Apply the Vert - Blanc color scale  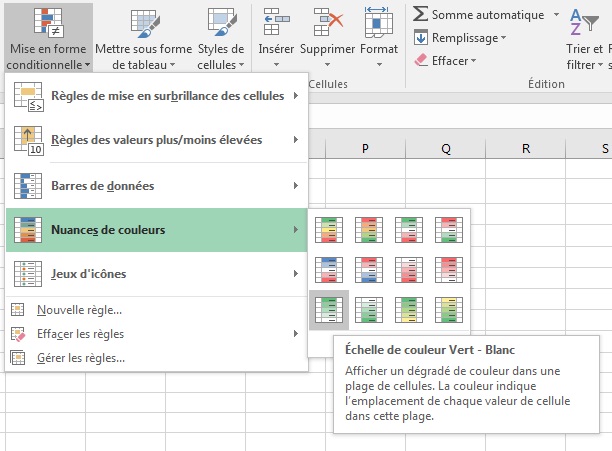coord(329,310)
